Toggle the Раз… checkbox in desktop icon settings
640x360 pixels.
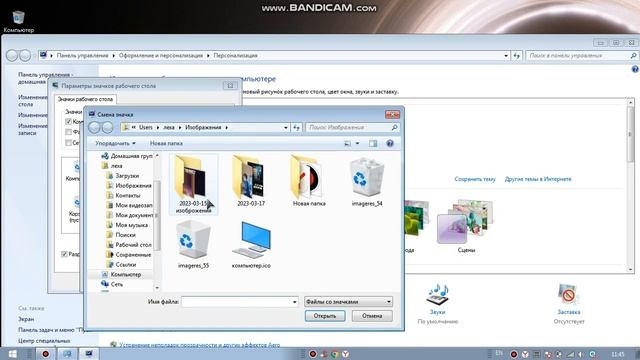pyautogui.click(x=64, y=254)
